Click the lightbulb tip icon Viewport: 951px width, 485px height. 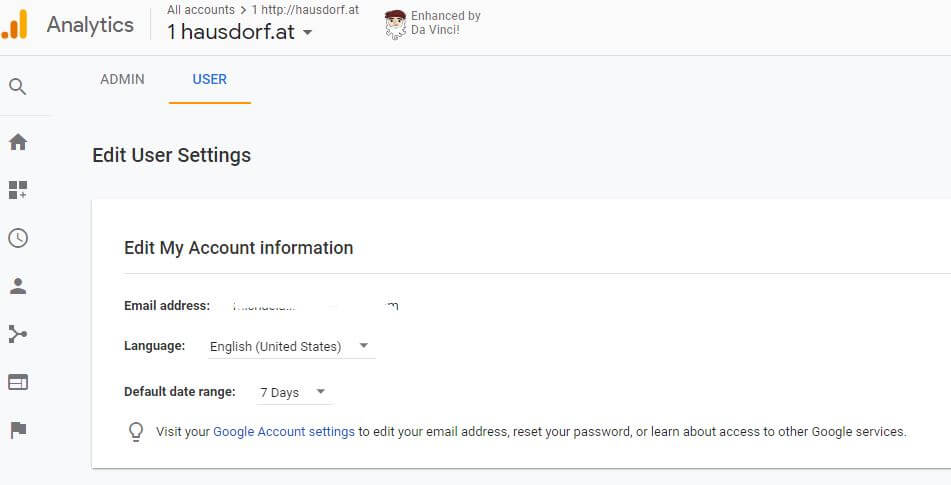coord(136,432)
